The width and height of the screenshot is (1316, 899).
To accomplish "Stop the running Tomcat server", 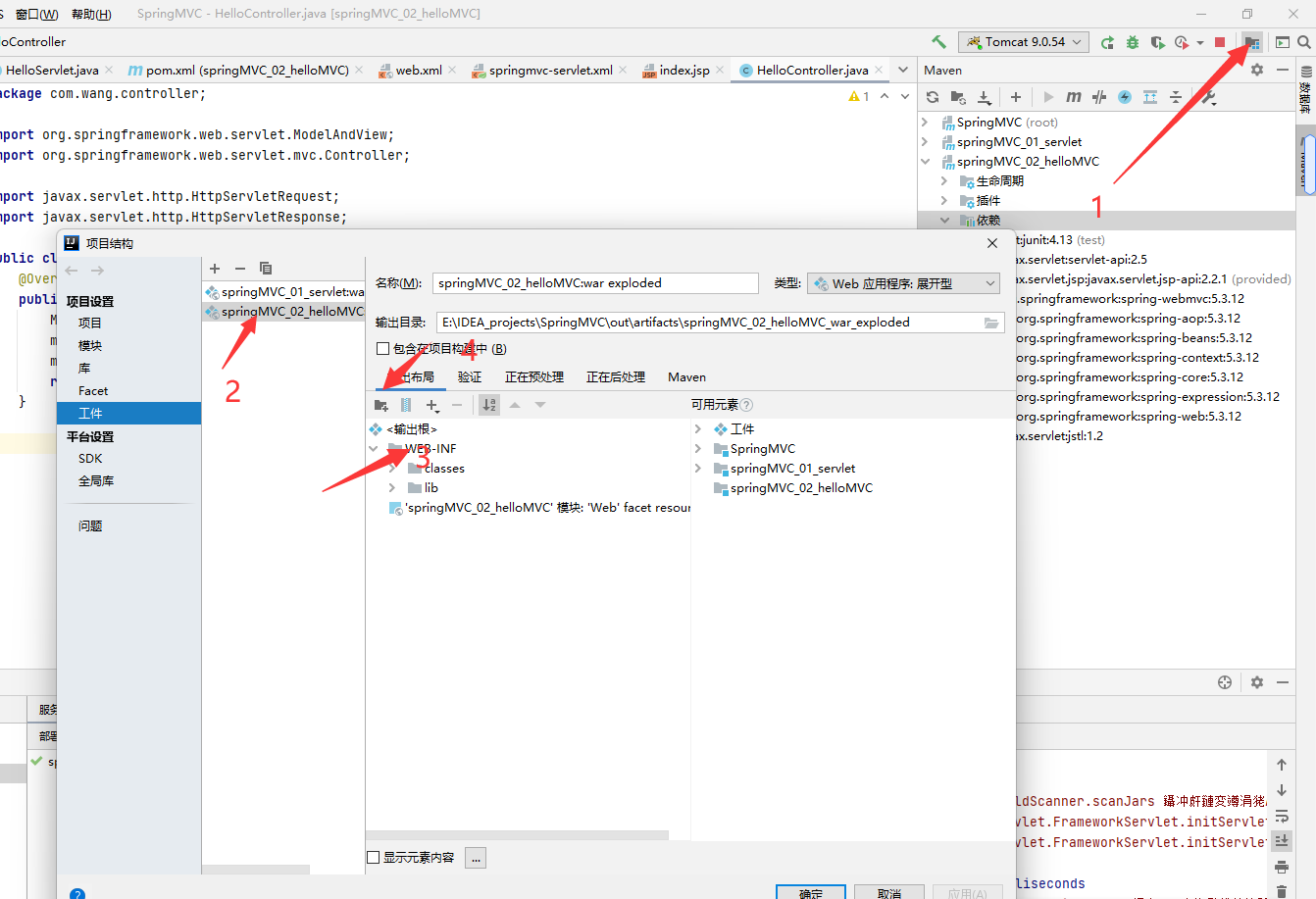I will (x=1220, y=42).
